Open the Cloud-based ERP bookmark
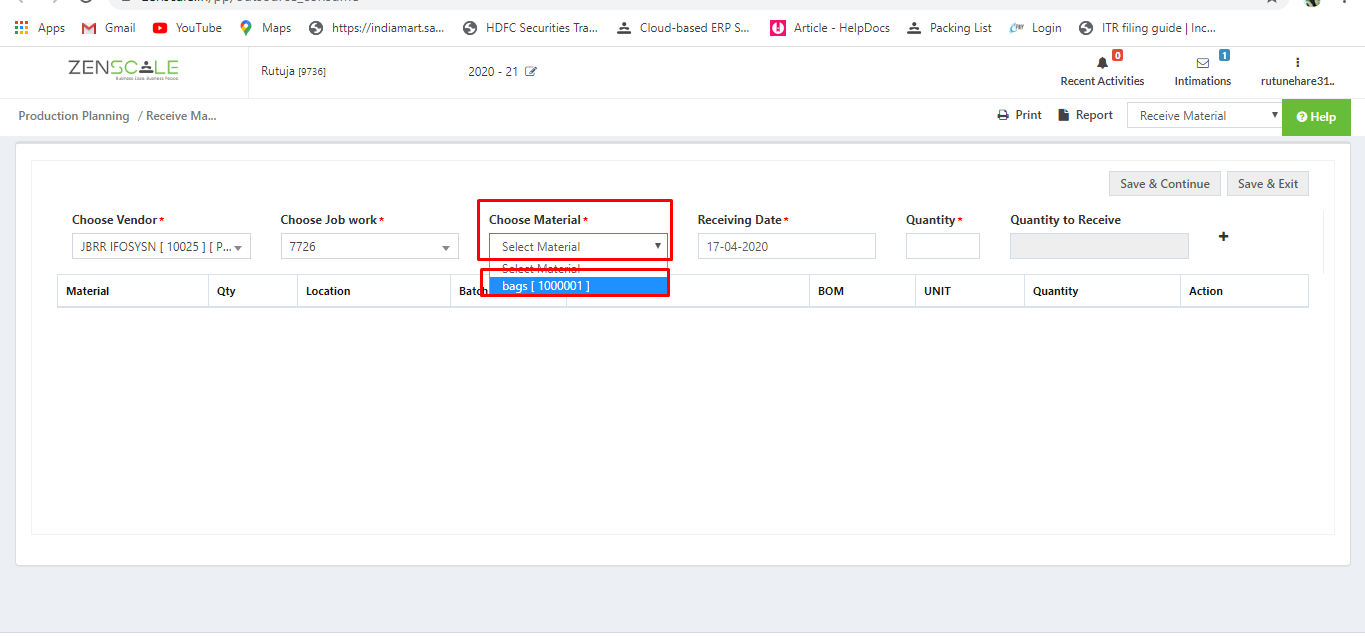 tap(683, 28)
